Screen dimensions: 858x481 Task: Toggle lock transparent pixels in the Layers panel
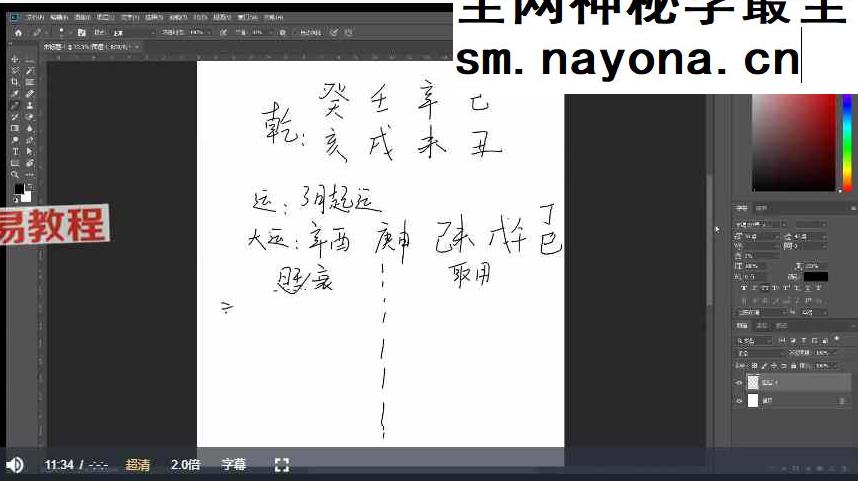755,366
